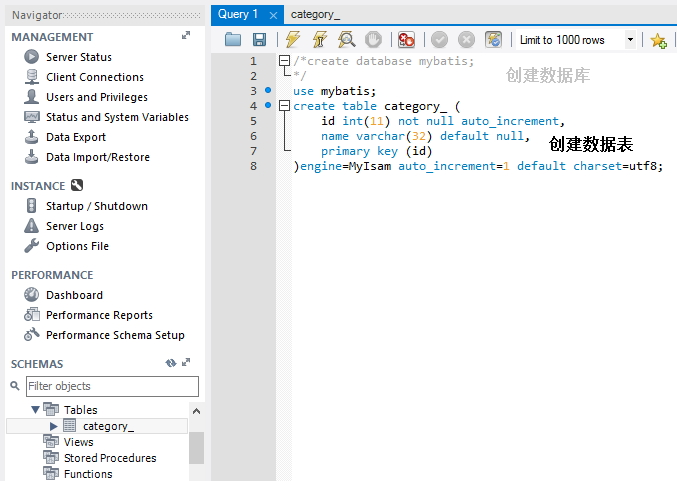Expand the Schemas panel with arrows icon
Image resolution: width=677 pixels, height=481 pixels.
(186, 363)
